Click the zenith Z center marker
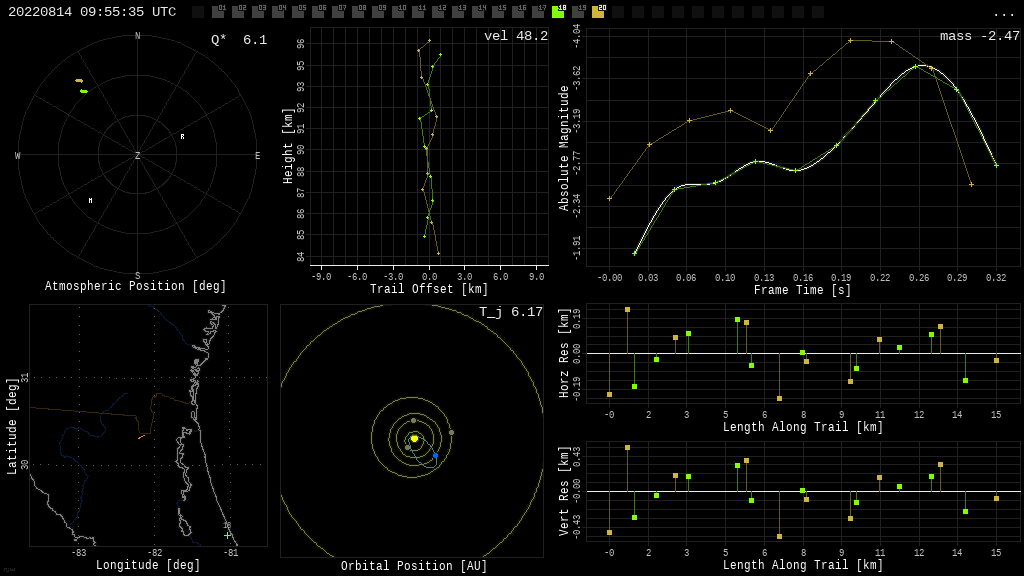This screenshot has height=576, width=1024. tap(138, 156)
